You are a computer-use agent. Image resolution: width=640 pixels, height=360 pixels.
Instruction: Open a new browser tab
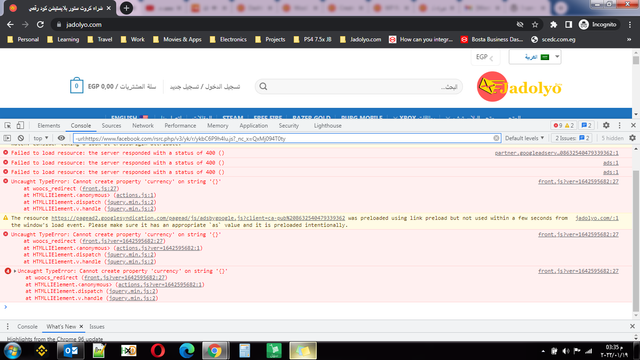click(x=127, y=8)
